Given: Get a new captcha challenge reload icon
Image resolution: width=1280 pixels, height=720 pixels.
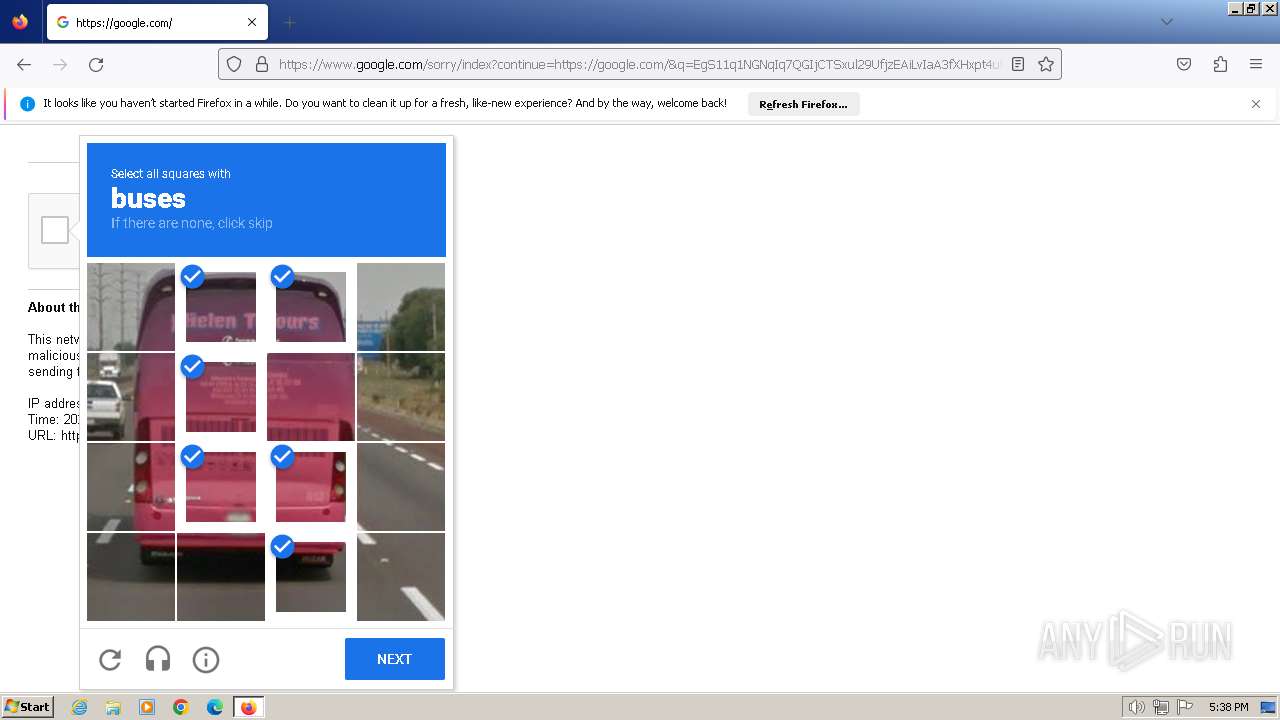Looking at the screenshot, I should click(110, 659).
